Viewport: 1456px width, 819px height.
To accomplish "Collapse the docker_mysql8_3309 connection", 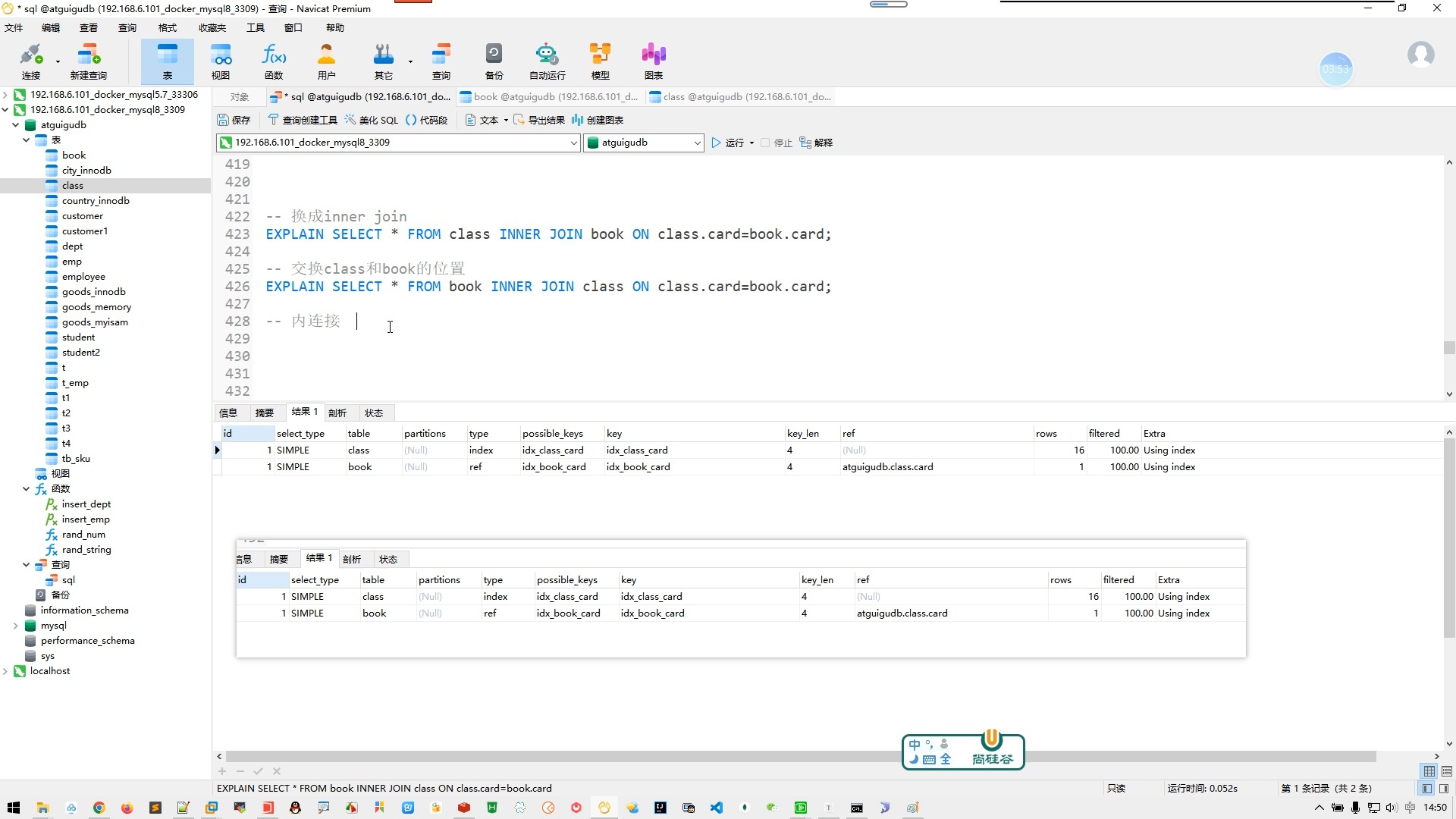I will point(5,110).
